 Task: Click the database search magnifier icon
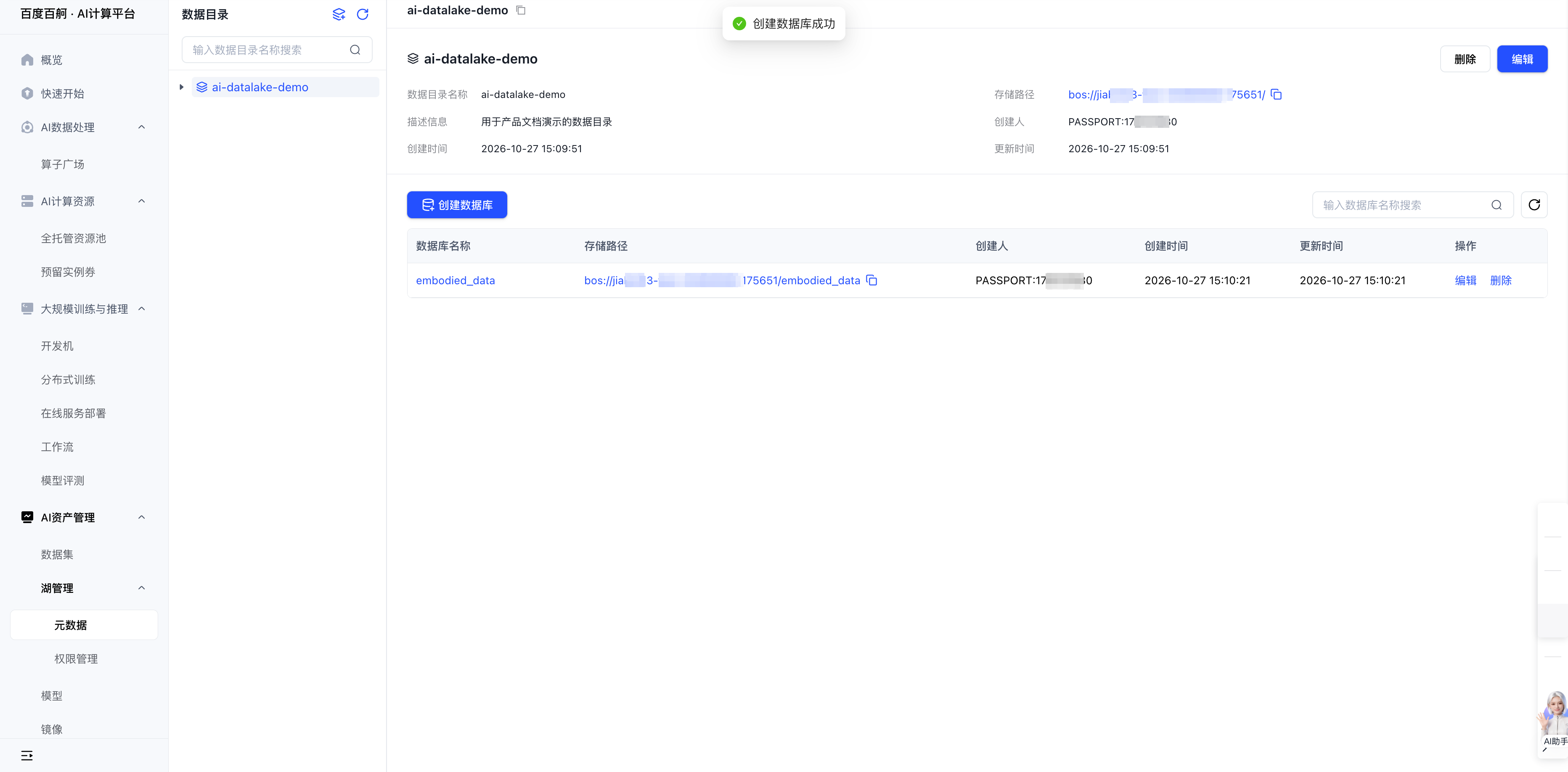point(1497,205)
